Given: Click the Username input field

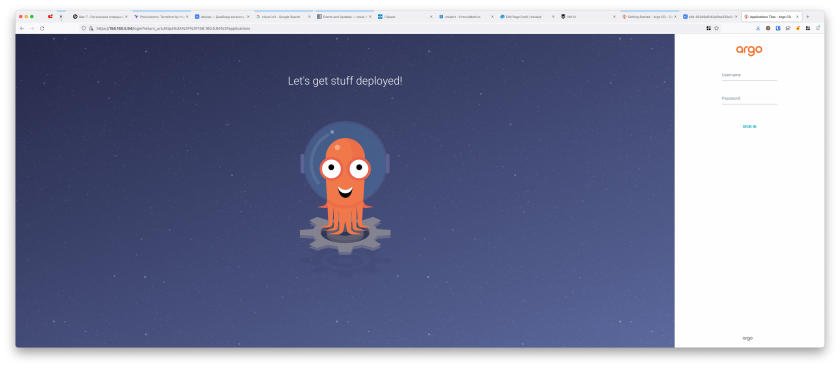Looking at the screenshot, I should 749,76.
